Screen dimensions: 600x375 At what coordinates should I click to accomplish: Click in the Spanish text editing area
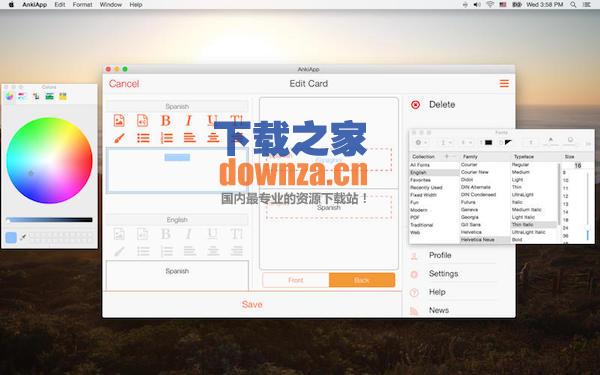click(177, 170)
